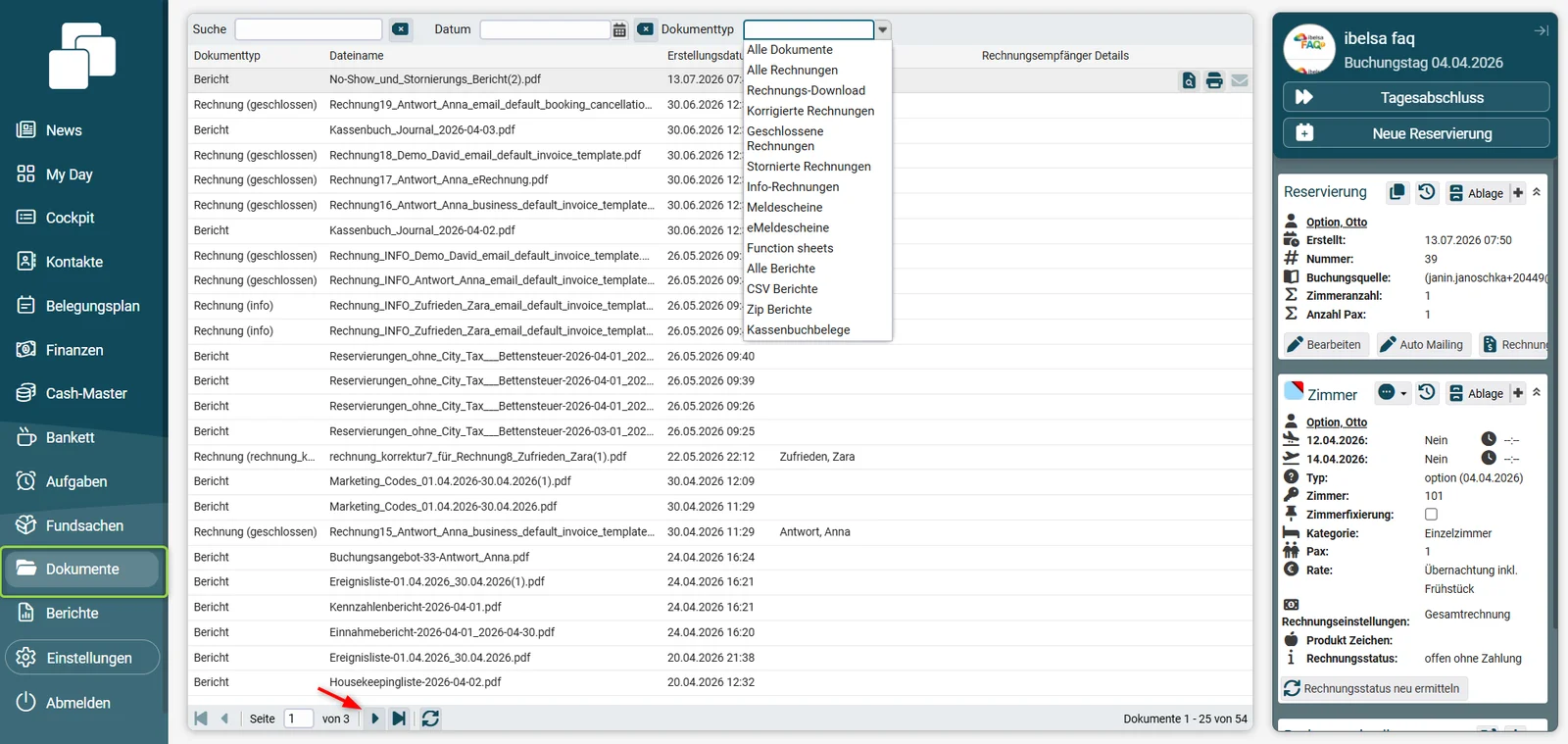1568x744 pixels.
Task: Click the ibelsa home logo
Action: 82,55
